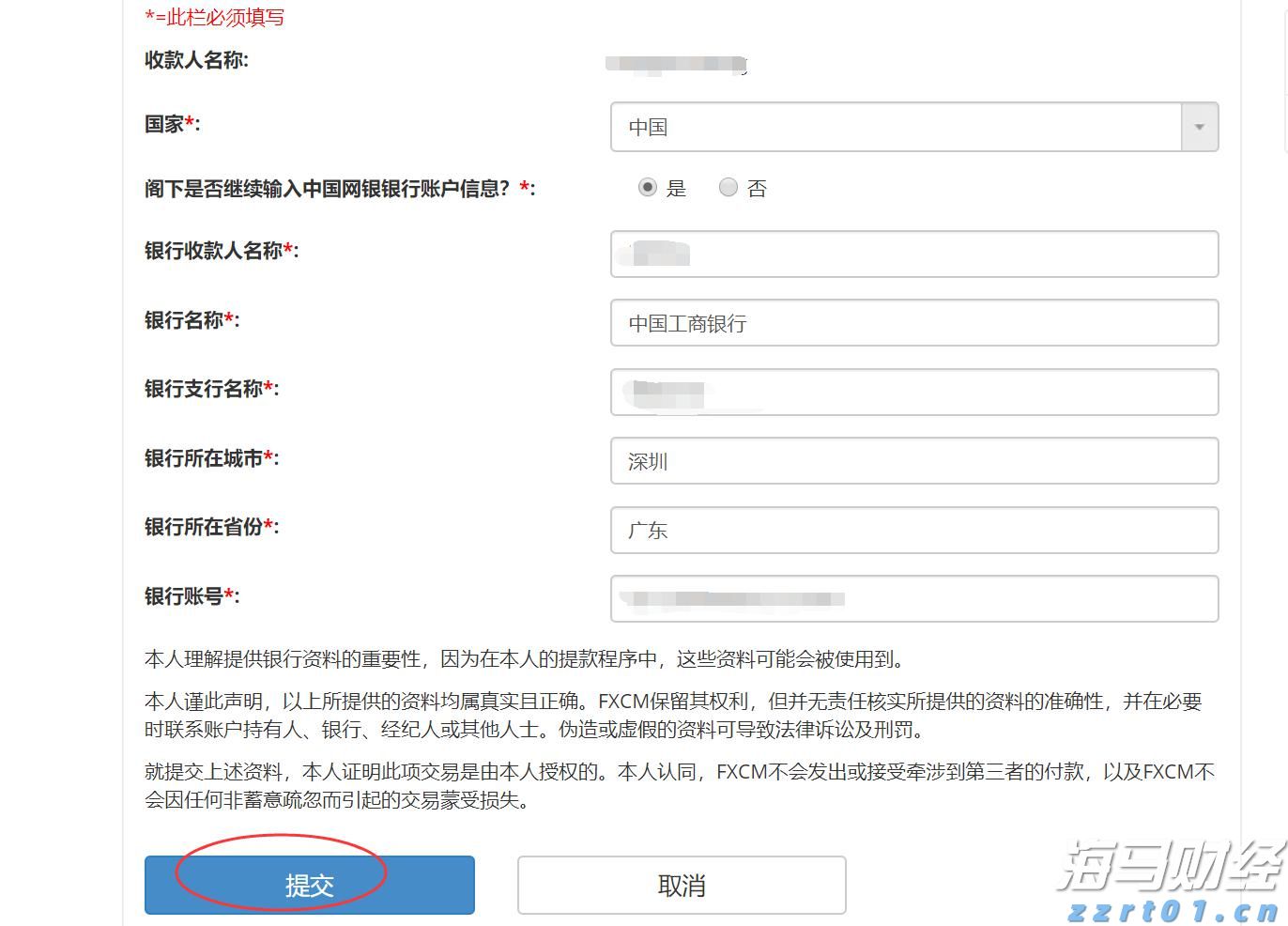Select the 否 radio button

(728, 188)
